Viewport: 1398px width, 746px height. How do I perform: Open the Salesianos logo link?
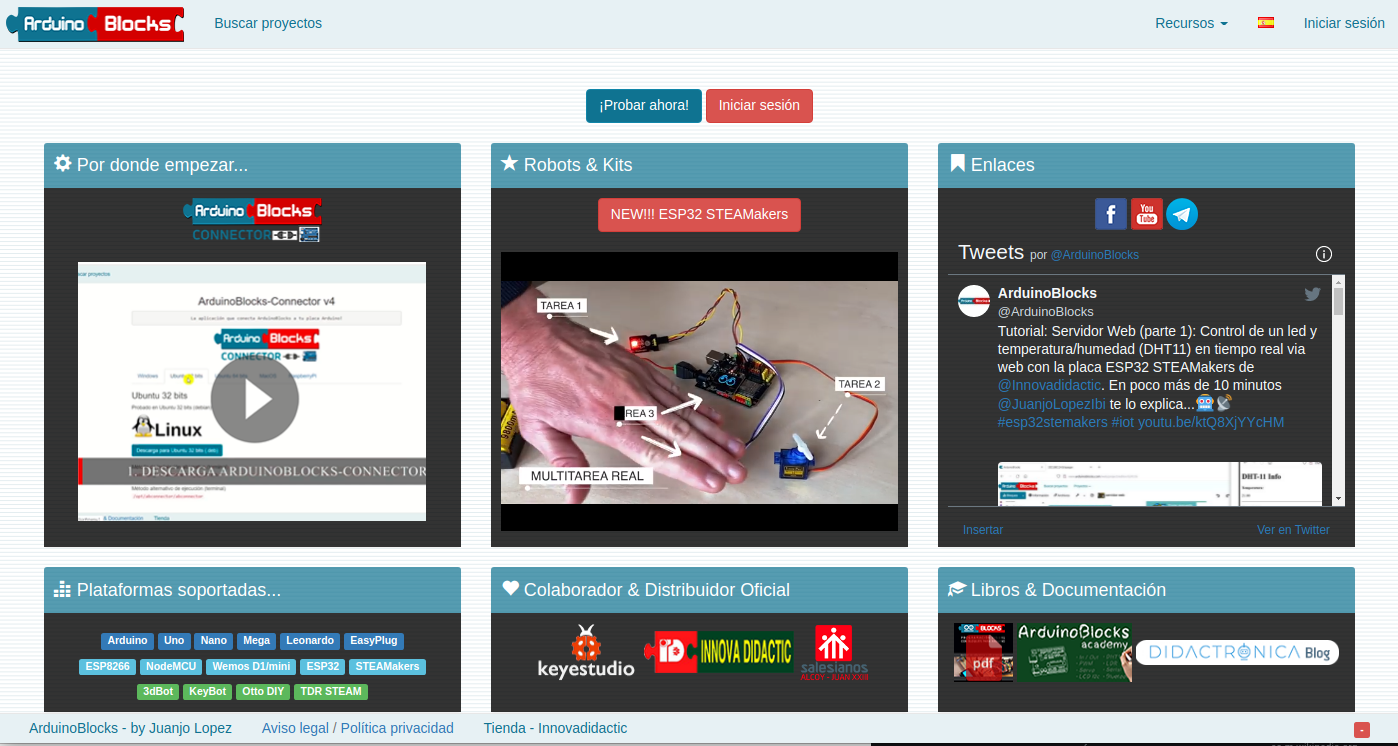(x=834, y=652)
